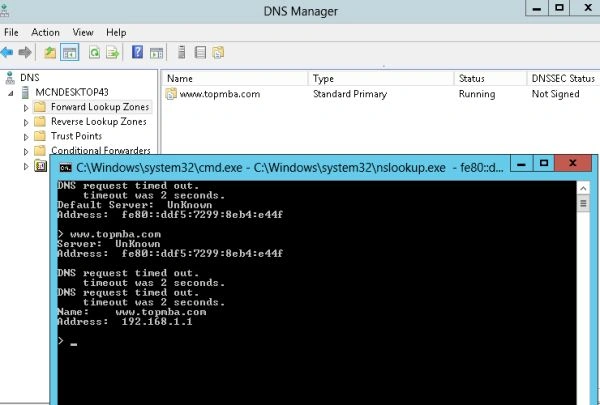
Task: Select the DNS root node in tree
Action: click(29, 78)
